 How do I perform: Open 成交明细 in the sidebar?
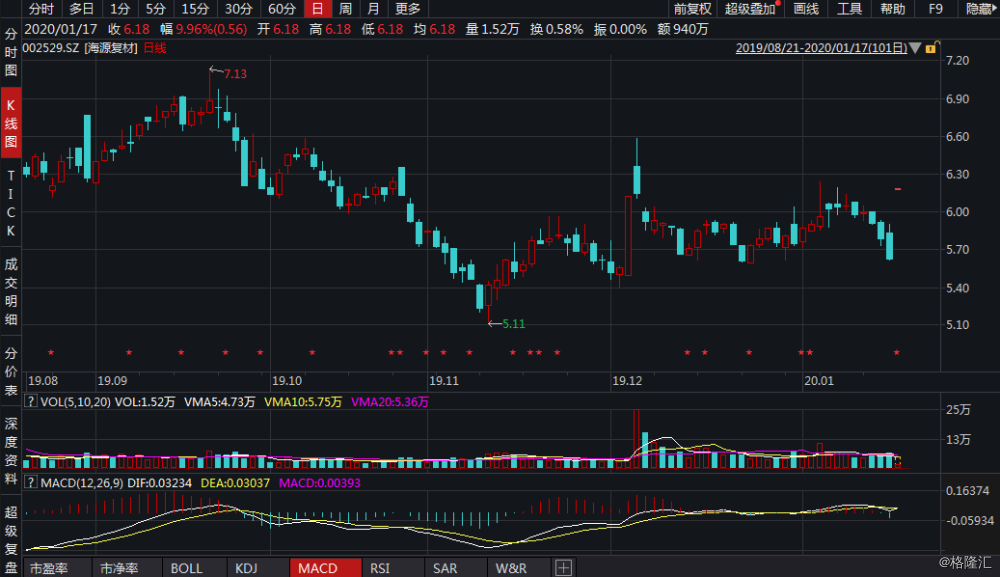11,291
